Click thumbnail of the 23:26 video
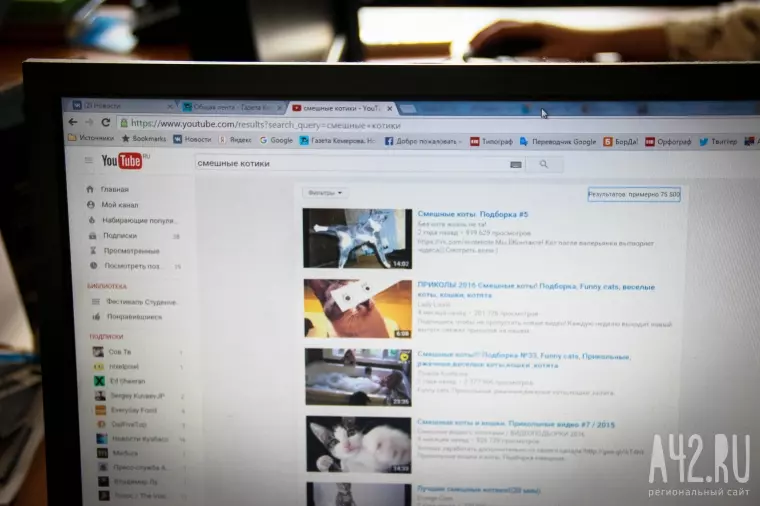760x506 pixels. (358, 377)
